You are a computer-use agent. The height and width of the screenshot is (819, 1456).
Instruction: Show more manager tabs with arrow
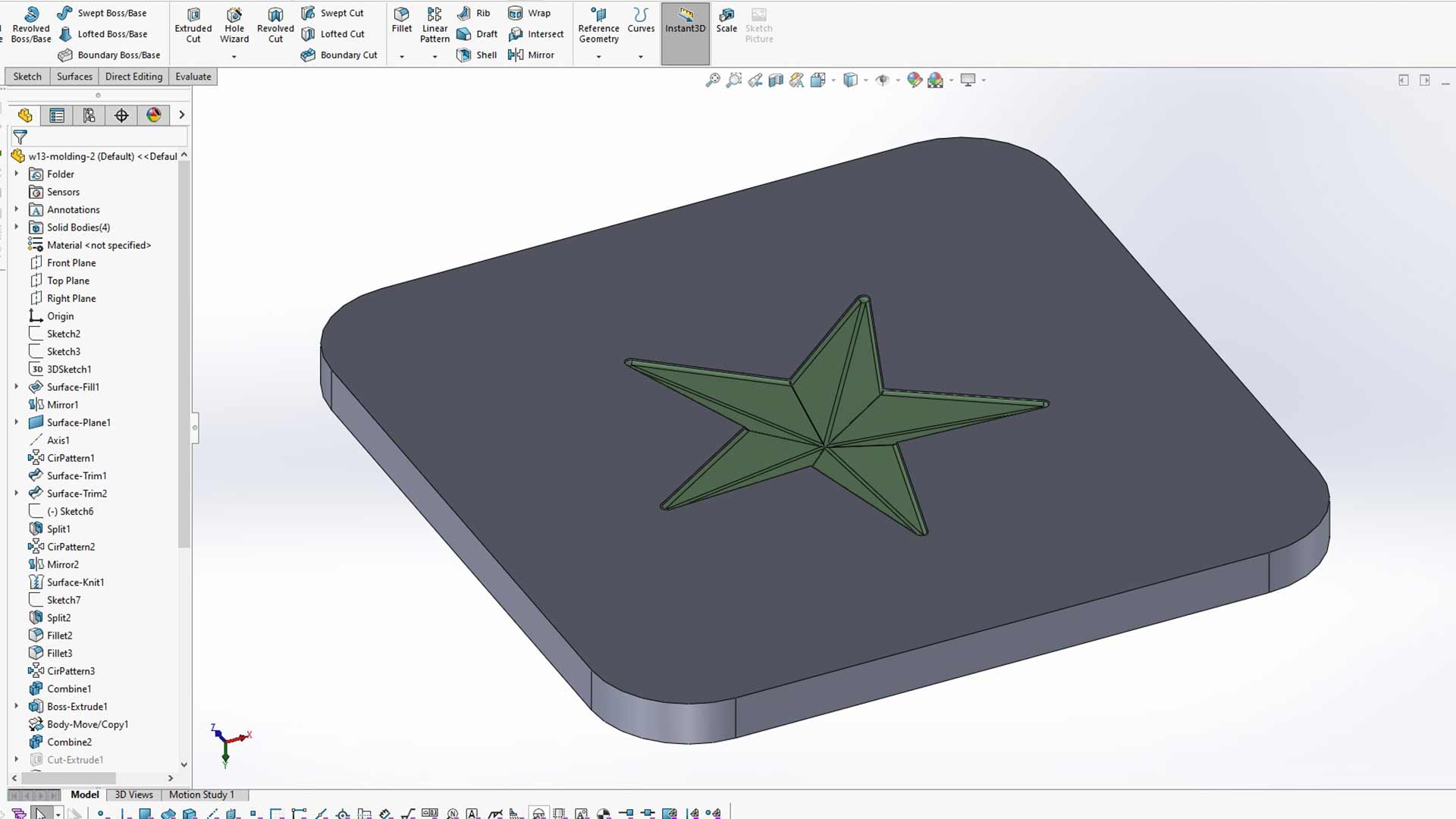[x=182, y=115]
